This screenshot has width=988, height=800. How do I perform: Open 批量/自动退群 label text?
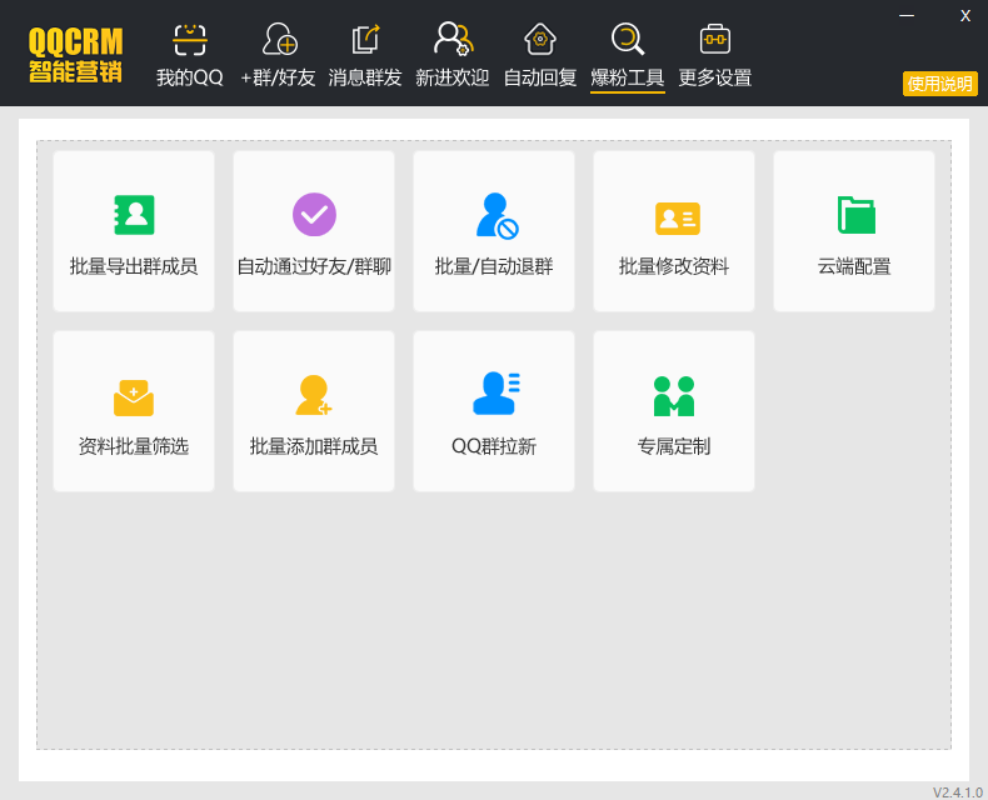(x=494, y=266)
